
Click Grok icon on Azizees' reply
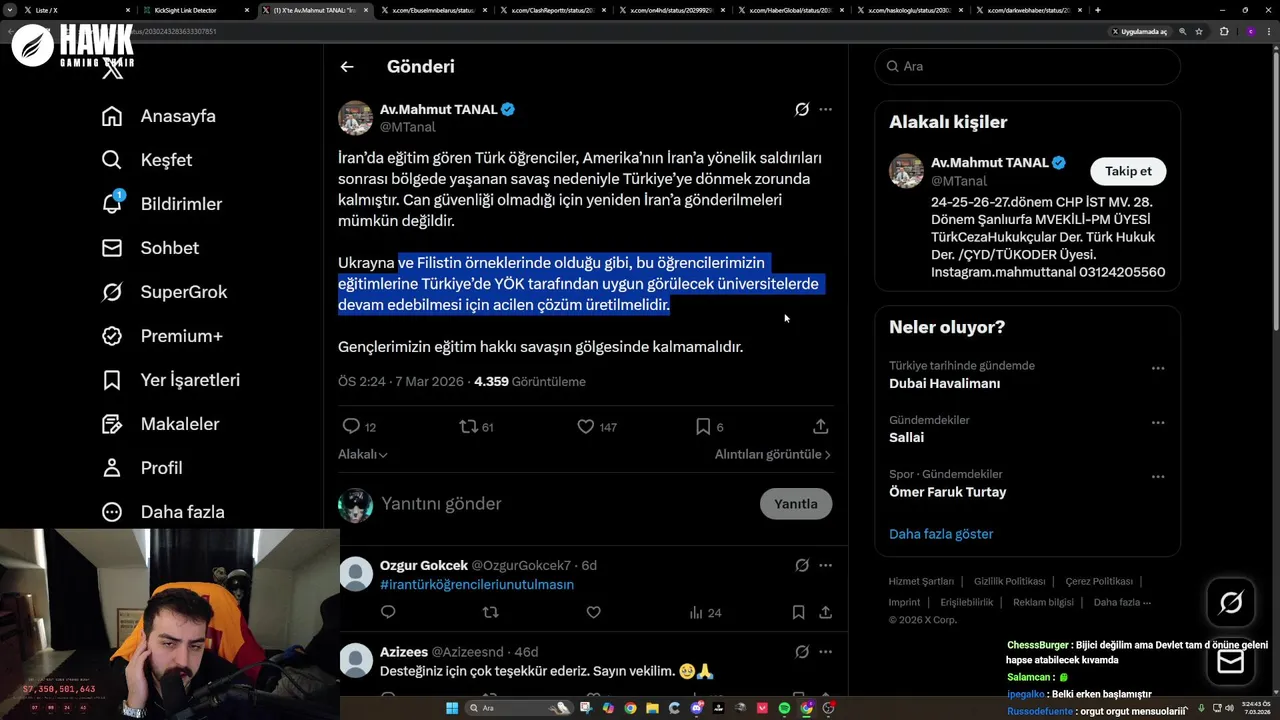(801, 652)
